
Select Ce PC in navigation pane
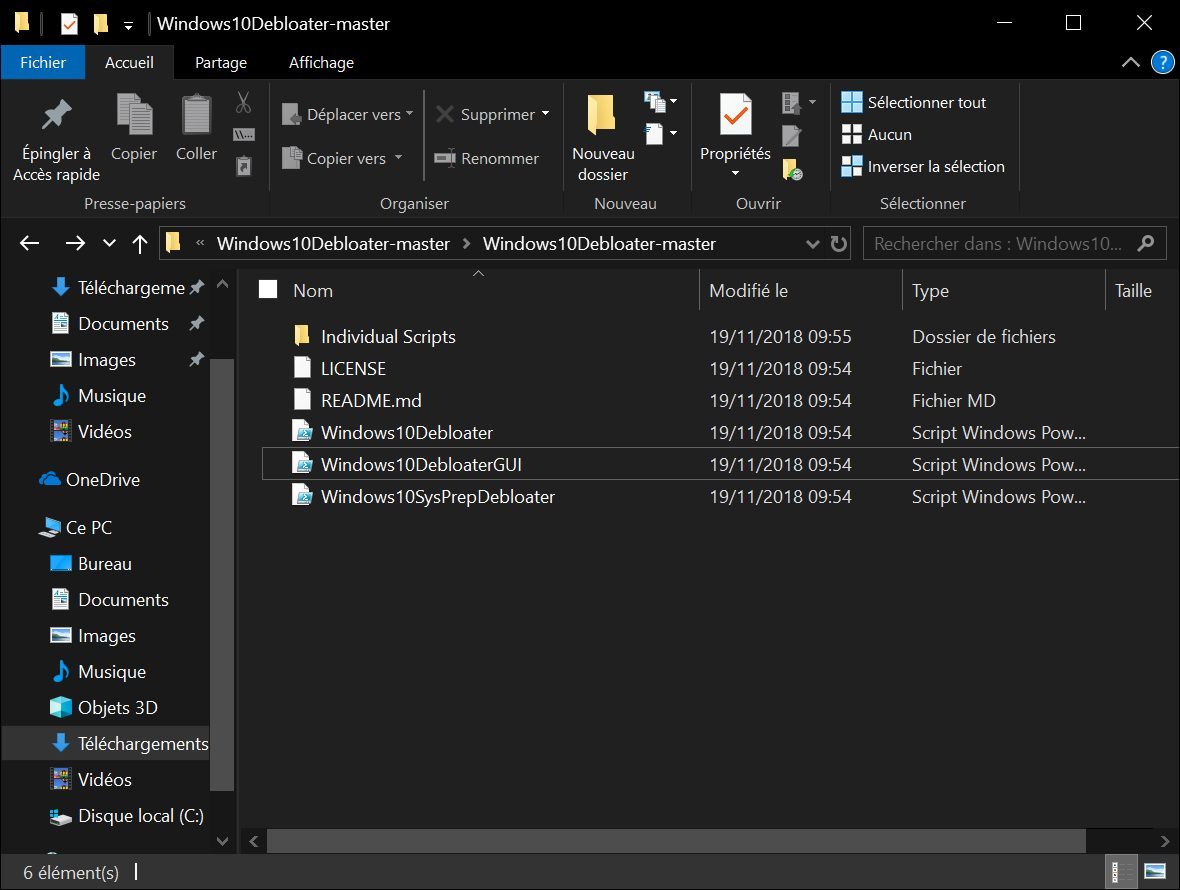[x=75, y=527]
